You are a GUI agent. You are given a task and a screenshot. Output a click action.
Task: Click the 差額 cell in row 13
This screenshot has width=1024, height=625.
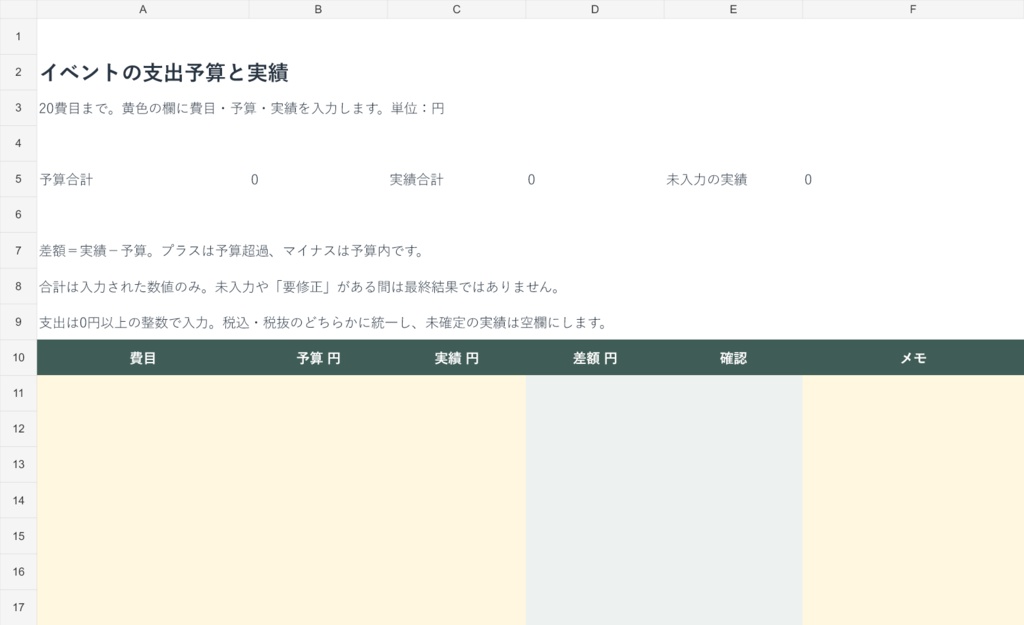point(595,464)
